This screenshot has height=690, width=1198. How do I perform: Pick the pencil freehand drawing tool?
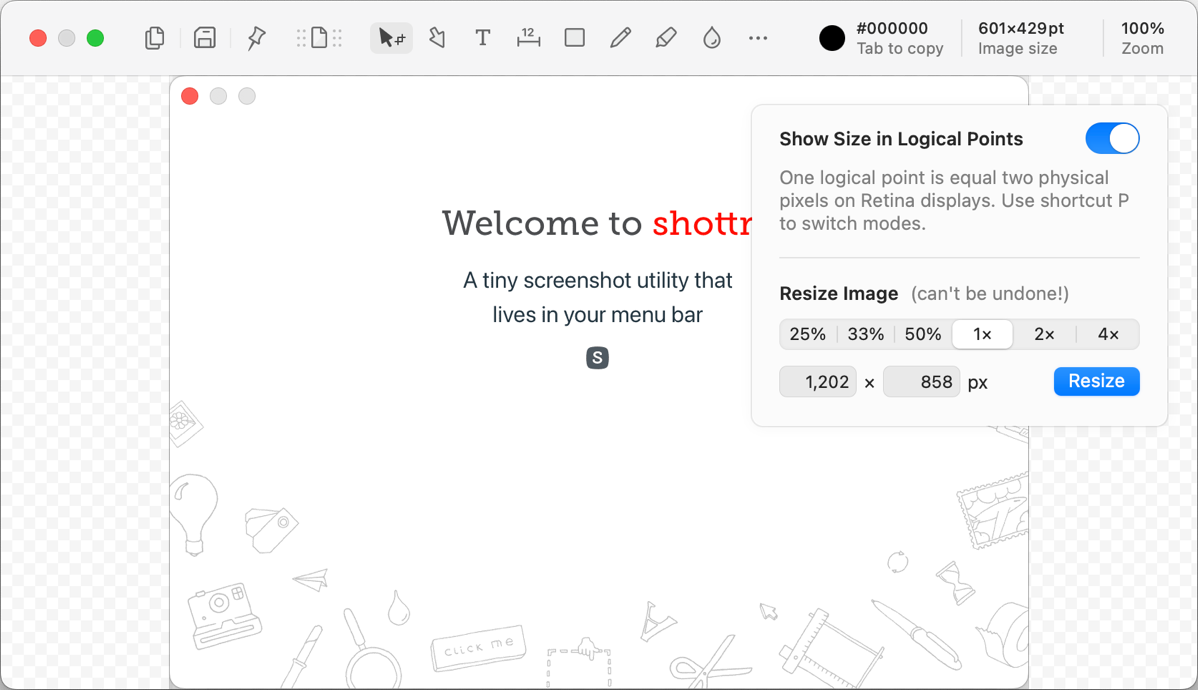tap(621, 38)
